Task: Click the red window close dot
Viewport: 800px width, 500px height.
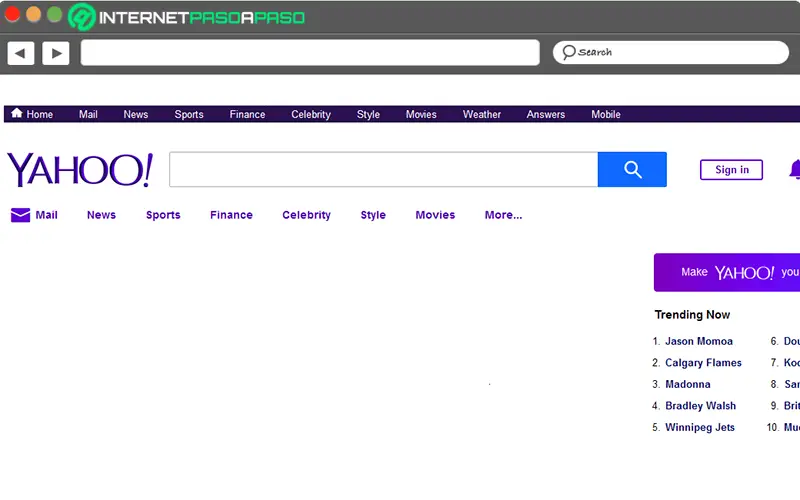Action: click(x=12, y=14)
